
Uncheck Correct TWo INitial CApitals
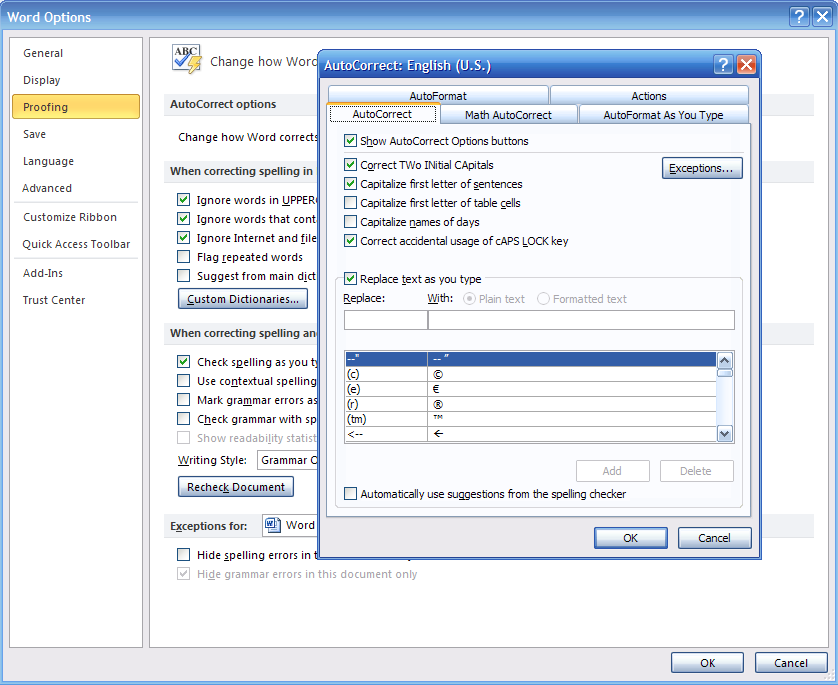[350, 165]
